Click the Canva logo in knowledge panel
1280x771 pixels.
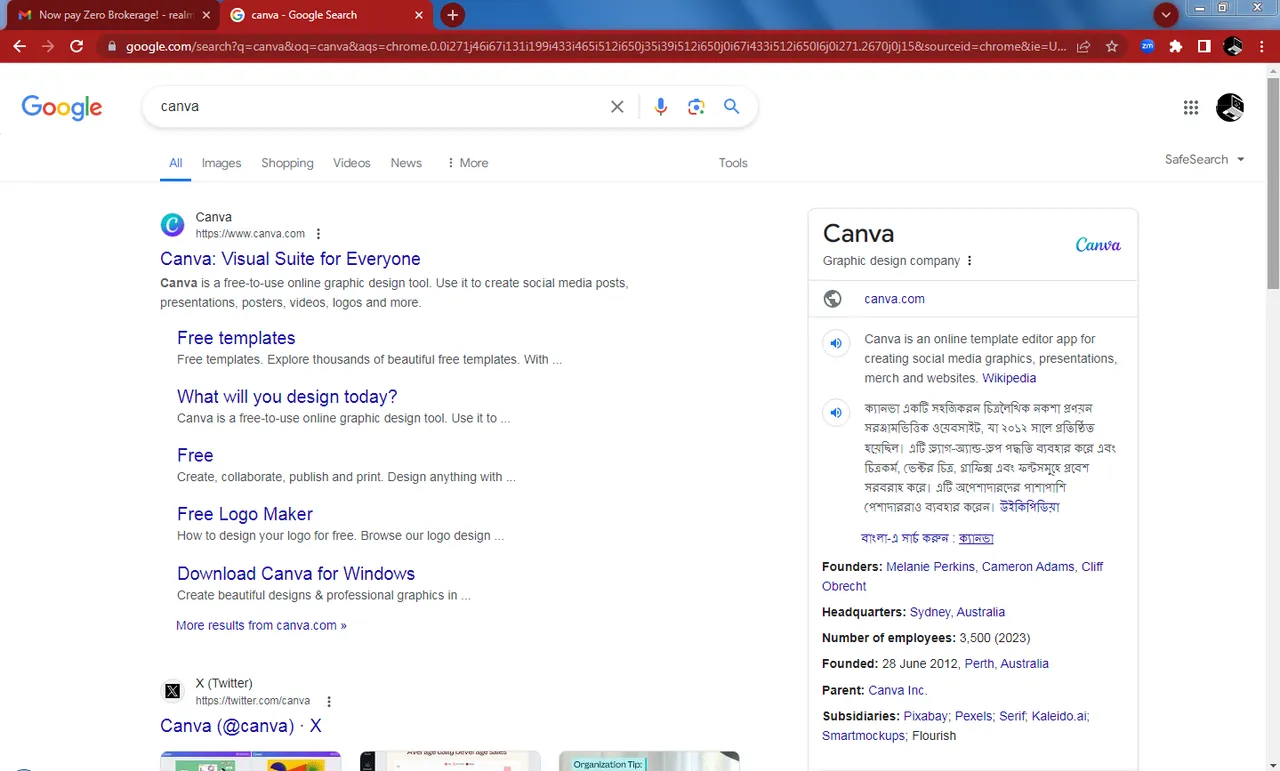(1098, 245)
